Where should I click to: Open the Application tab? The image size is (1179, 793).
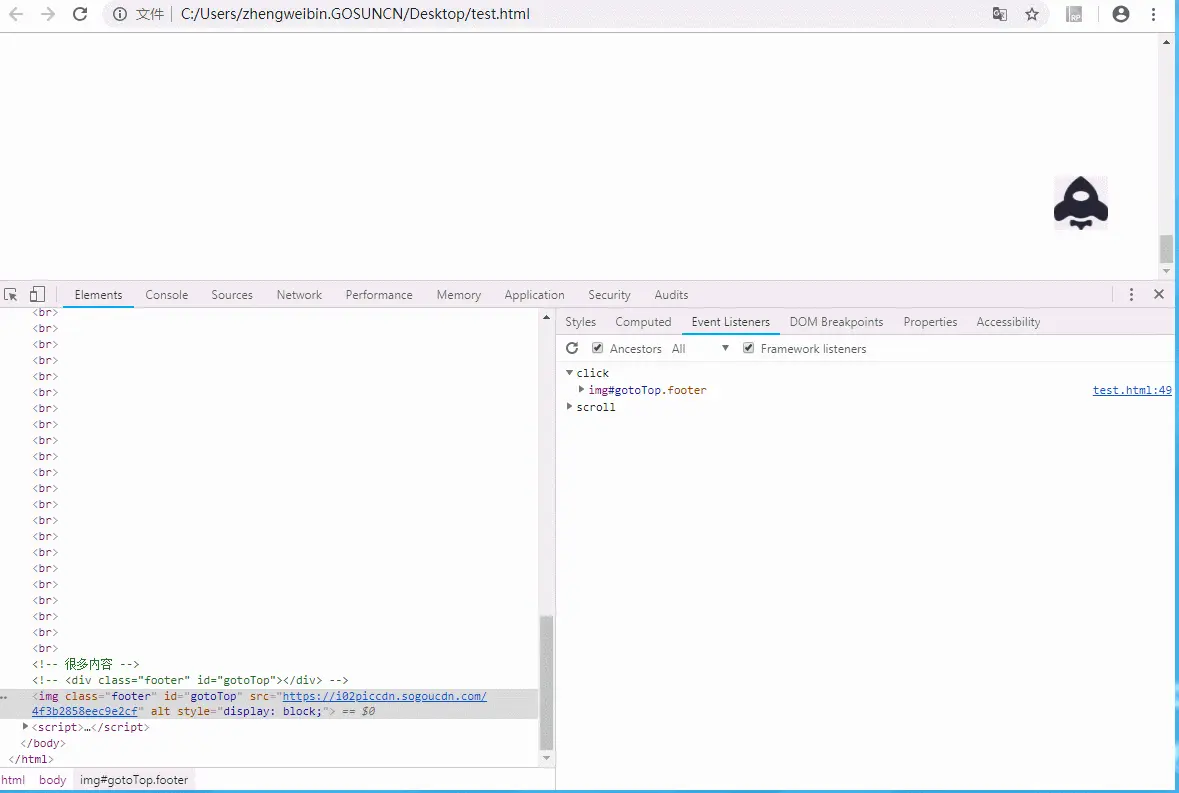[535, 295]
